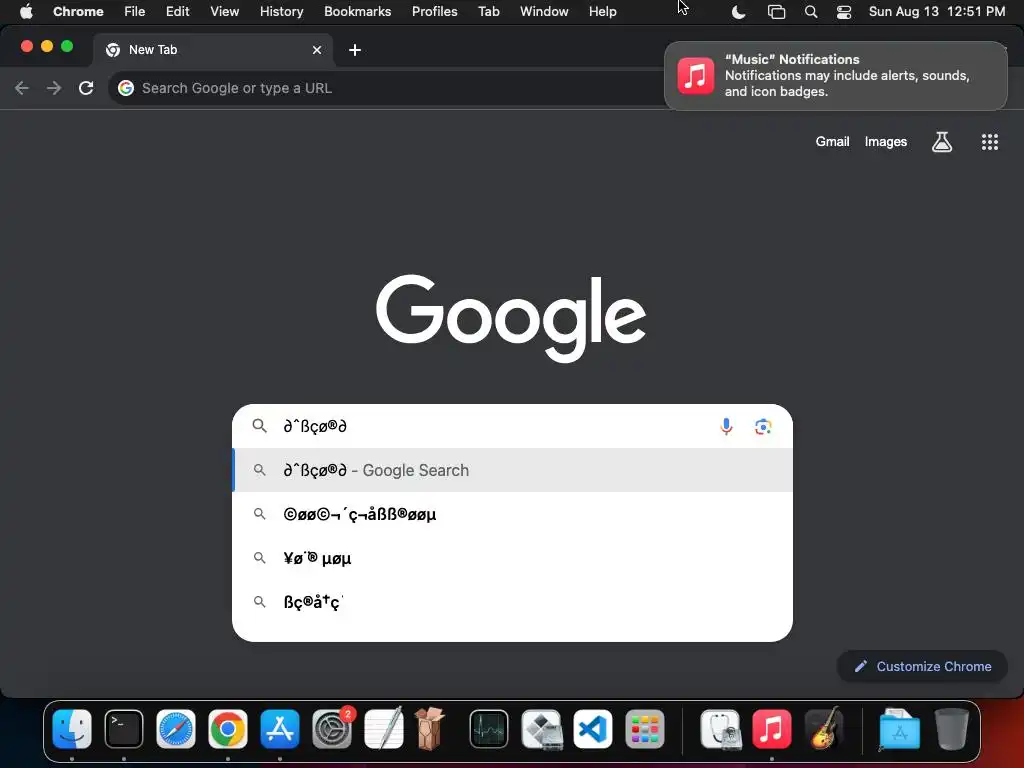
Task: Open Control Center in the menu bar
Action: (x=844, y=12)
